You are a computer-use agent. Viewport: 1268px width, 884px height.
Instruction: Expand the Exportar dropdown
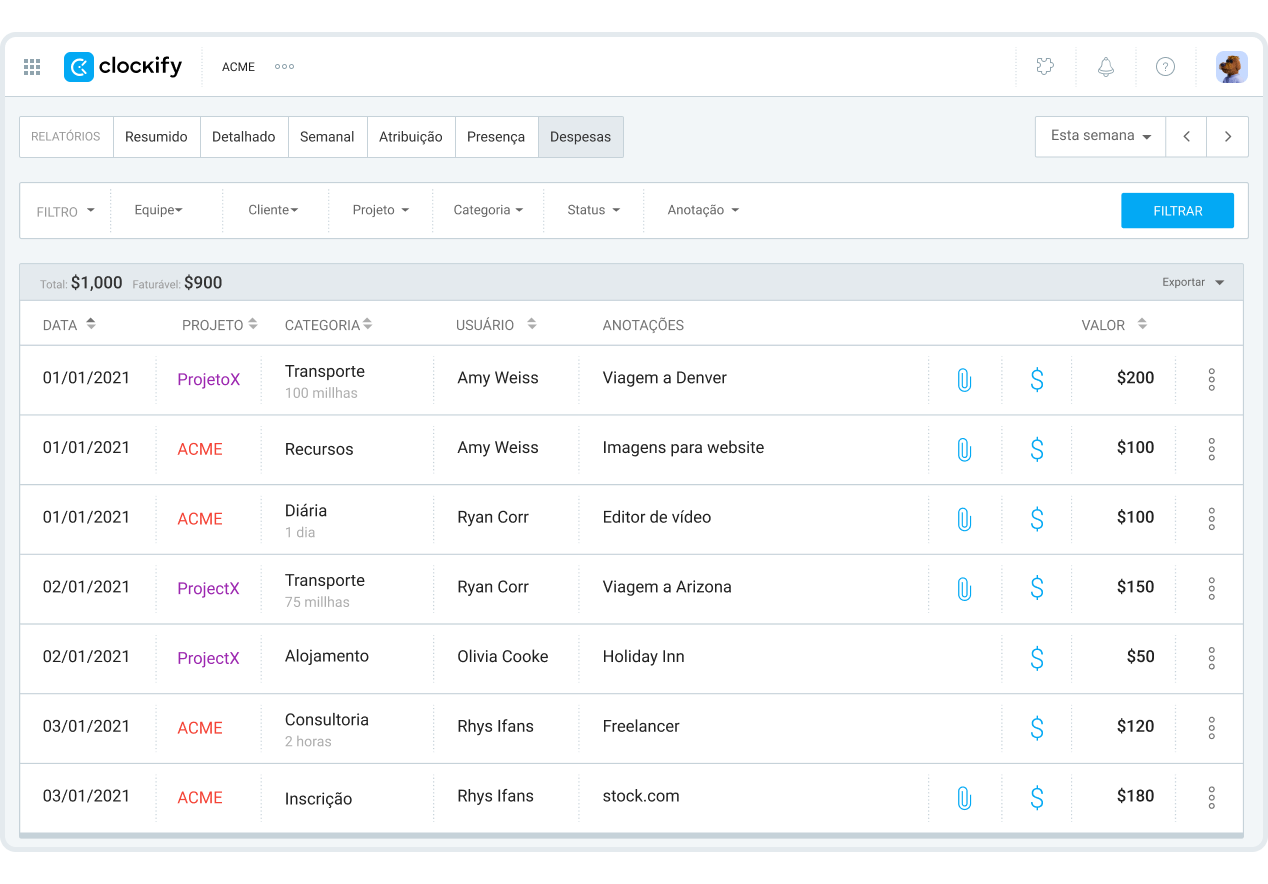click(x=1193, y=282)
